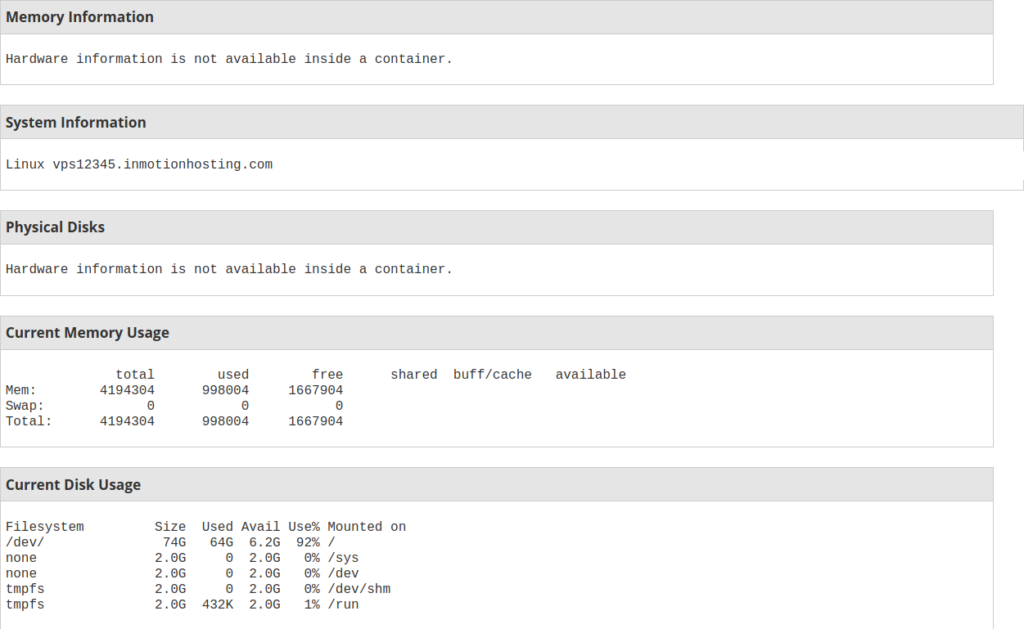1024x629 pixels.
Task: Click the "shared" memory column heading
Action: tap(414, 375)
